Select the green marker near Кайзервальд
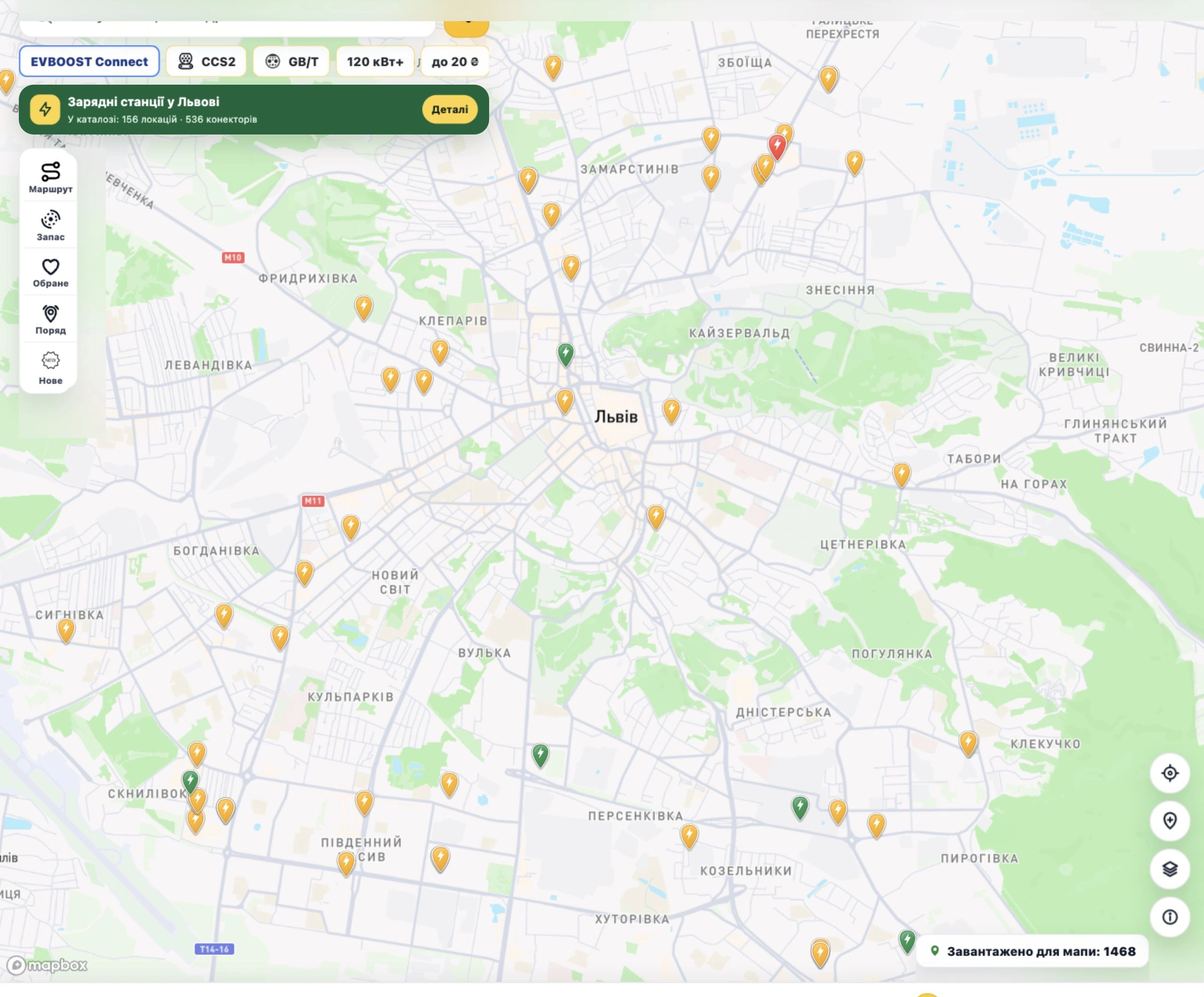Image resolution: width=1204 pixels, height=997 pixels. (x=566, y=354)
